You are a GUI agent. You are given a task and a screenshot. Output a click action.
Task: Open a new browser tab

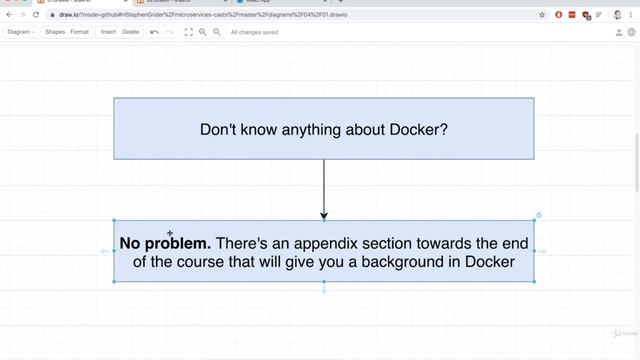point(341,2)
